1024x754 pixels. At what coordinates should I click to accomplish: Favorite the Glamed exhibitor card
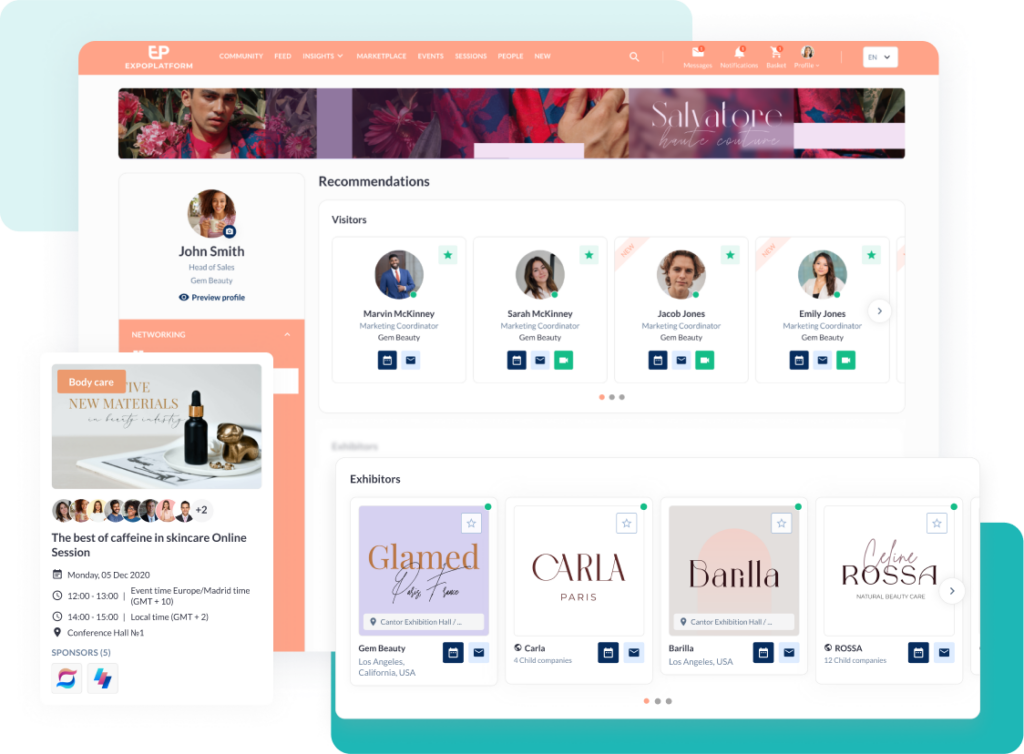click(472, 524)
